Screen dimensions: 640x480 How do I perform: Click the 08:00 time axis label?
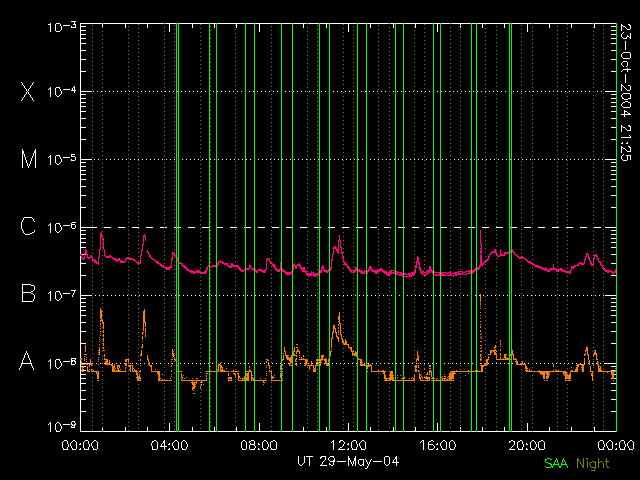(259, 445)
